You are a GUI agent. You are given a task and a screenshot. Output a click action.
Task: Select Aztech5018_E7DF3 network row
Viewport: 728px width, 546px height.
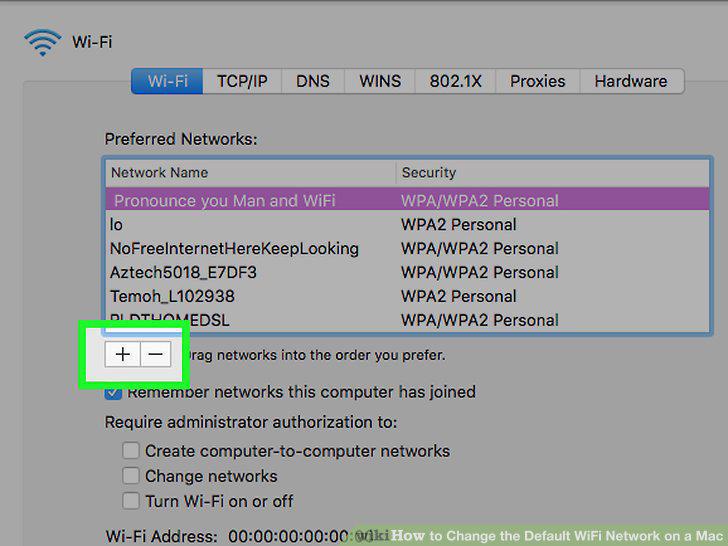point(407,273)
